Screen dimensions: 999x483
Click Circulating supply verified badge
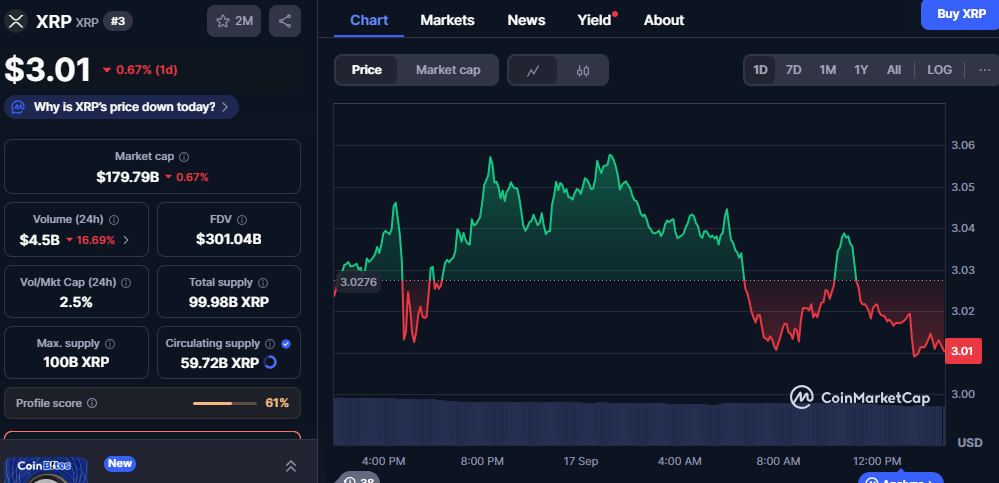(286, 343)
